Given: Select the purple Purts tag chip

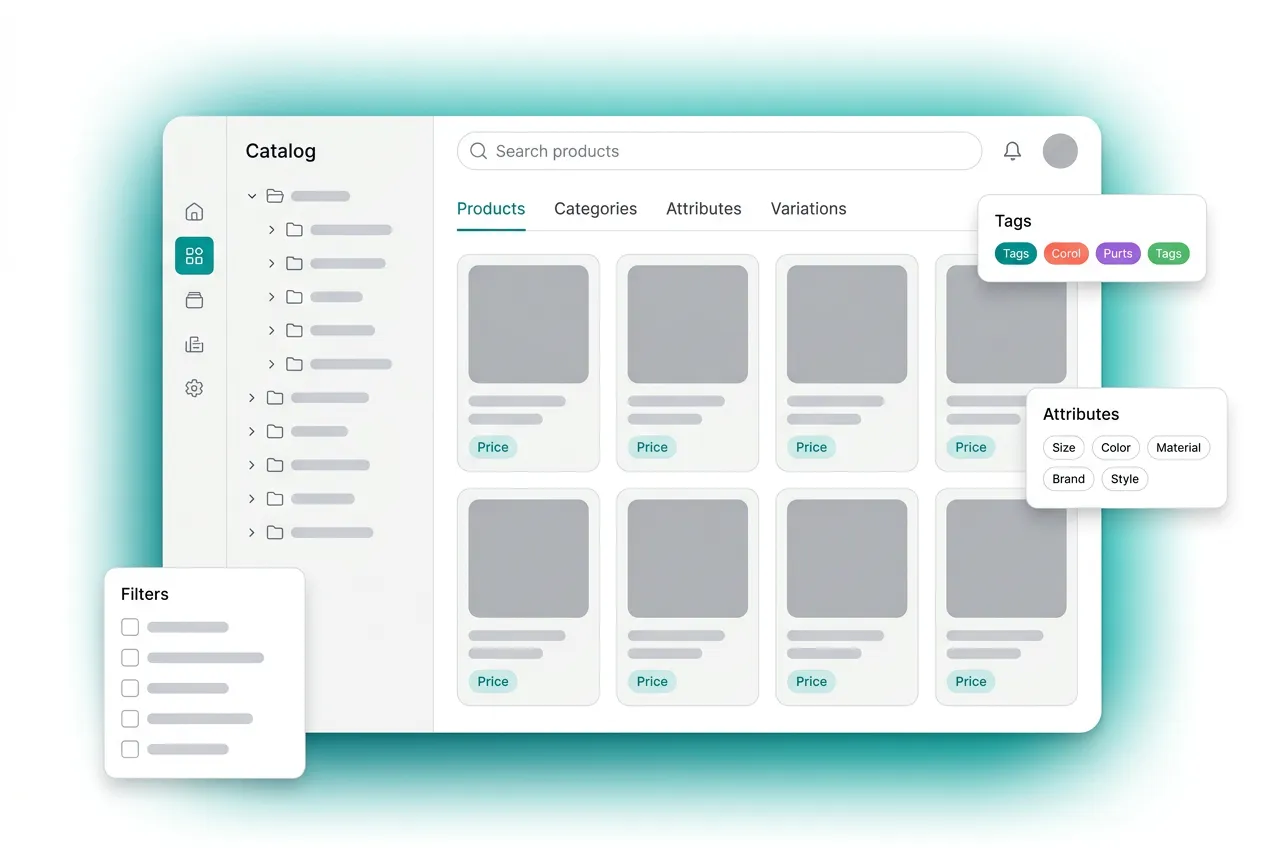Looking at the screenshot, I should (x=1118, y=253).
